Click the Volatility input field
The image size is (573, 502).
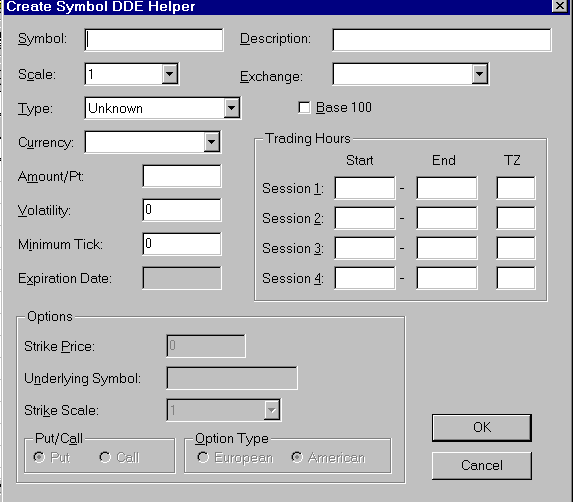(x=182, y=210)
